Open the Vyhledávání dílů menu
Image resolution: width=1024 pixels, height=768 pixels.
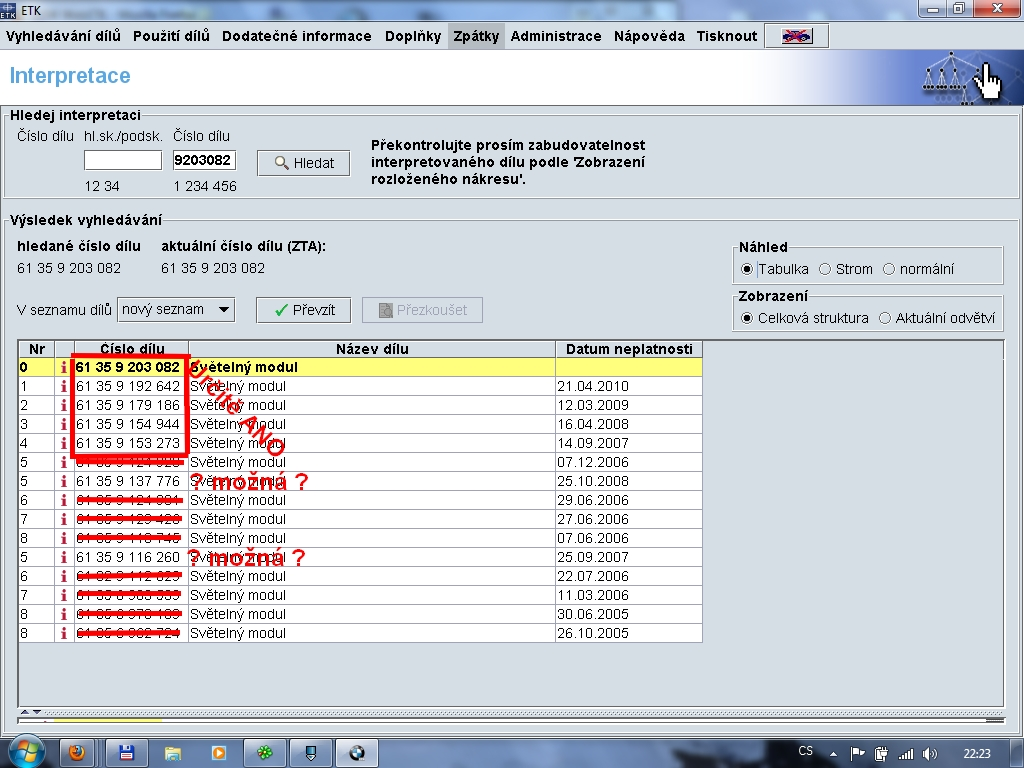(x=63, y=36)
